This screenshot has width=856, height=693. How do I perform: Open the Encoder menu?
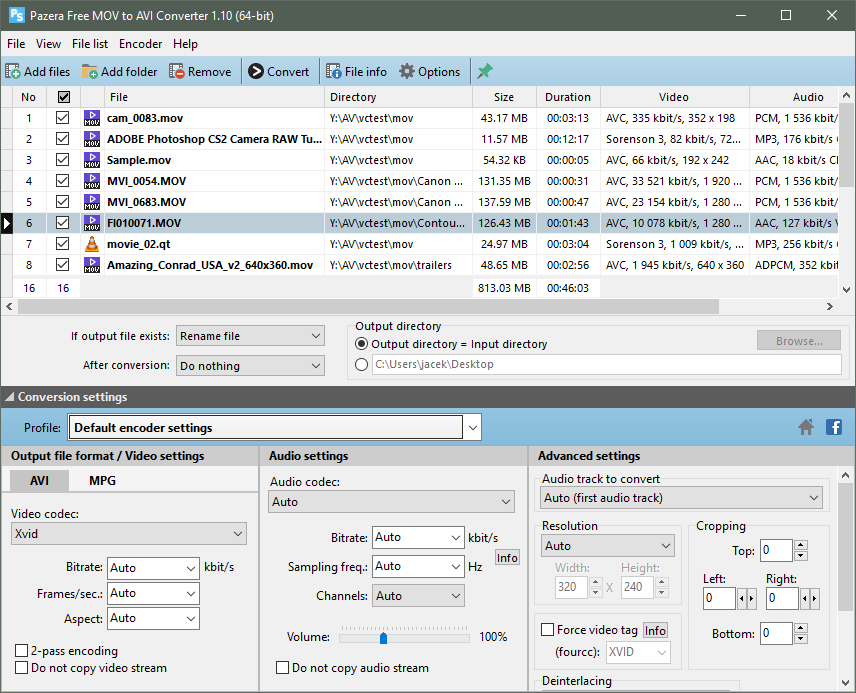click(x=140, y=44)
